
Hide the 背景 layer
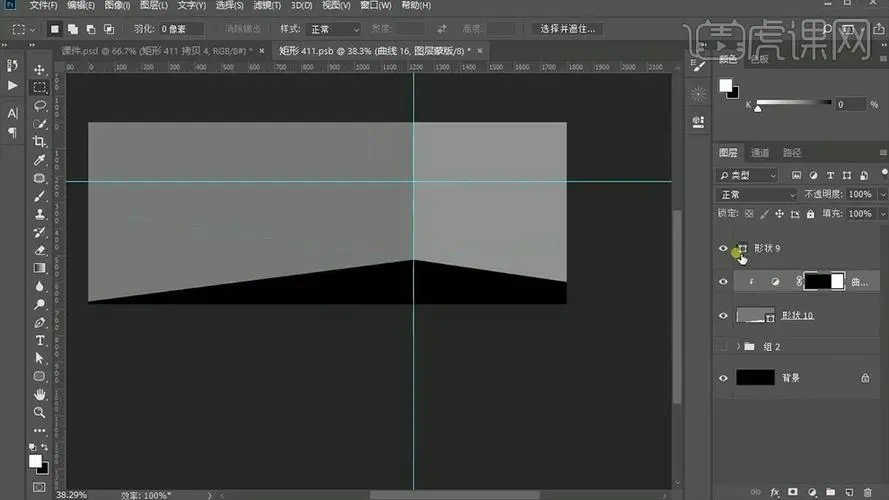click(x=724, y=378)
